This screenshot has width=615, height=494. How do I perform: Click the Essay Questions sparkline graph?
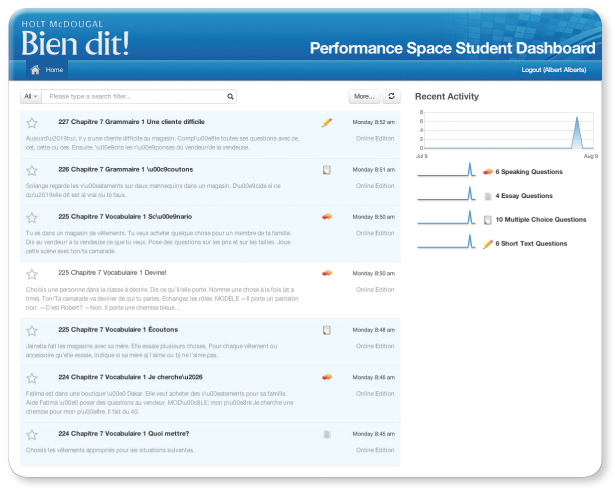(447, 193)
